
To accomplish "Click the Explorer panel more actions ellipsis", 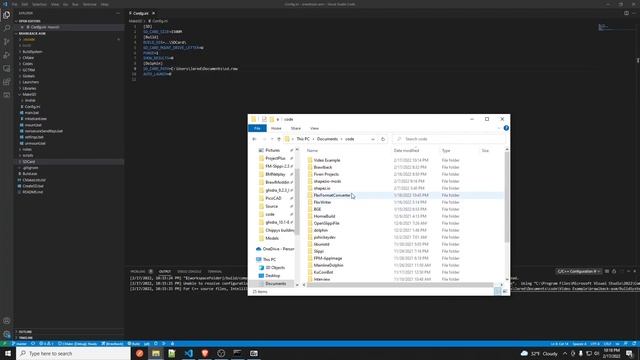I will pyautogui.click(x=118, y=13).
